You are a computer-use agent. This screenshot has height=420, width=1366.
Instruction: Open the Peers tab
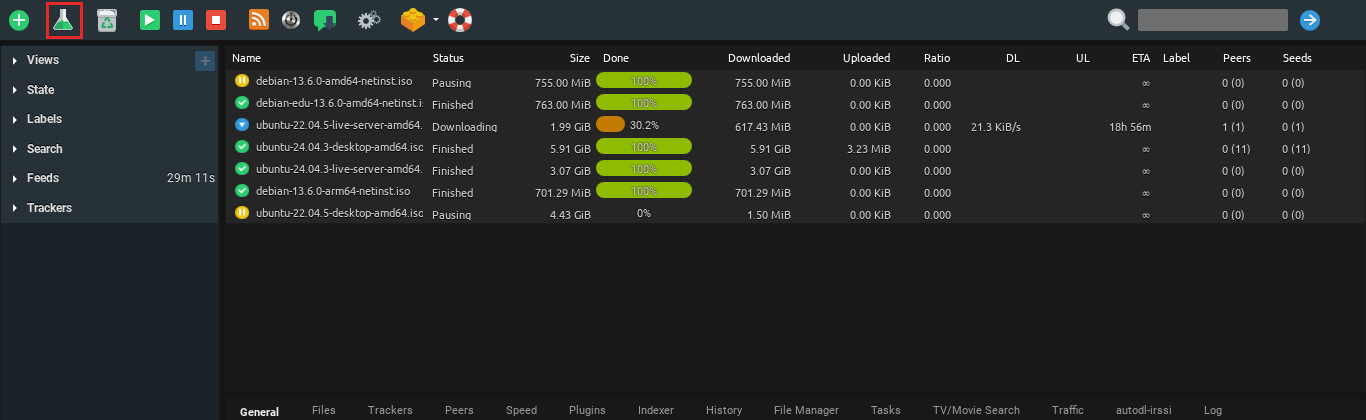(x=459, y=411)
